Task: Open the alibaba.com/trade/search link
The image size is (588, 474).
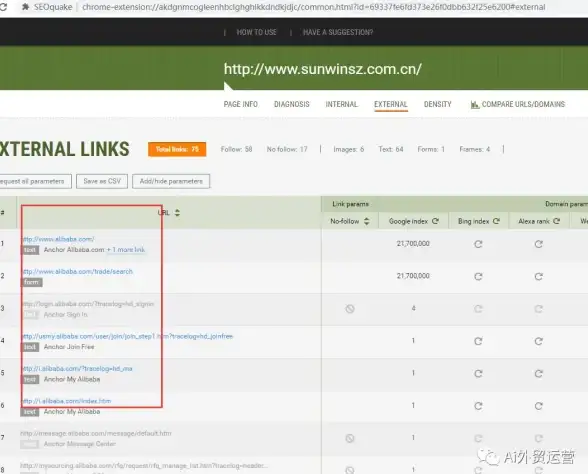Action: tap(78, 272)
